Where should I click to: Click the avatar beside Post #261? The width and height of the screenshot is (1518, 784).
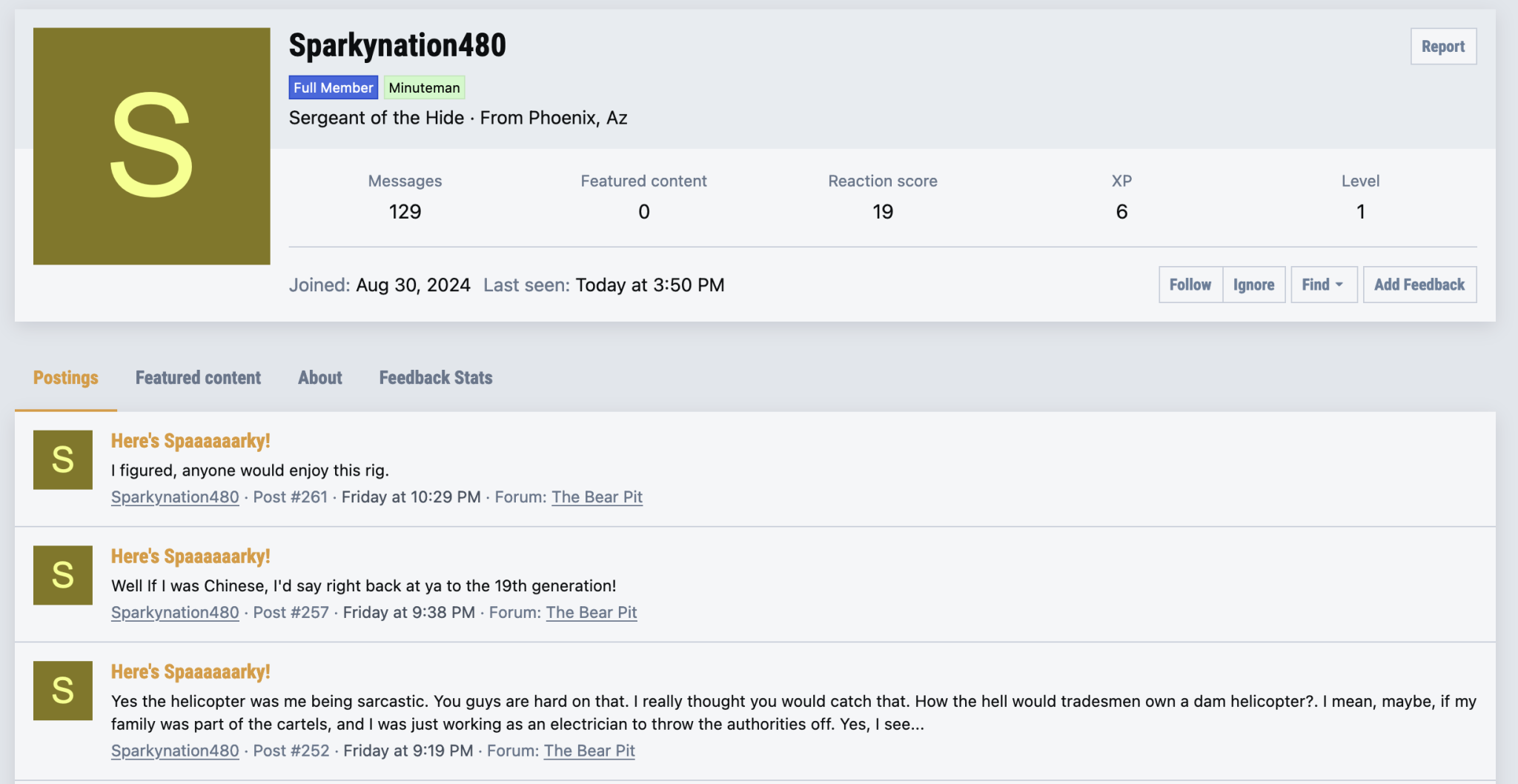coord(63,459)
